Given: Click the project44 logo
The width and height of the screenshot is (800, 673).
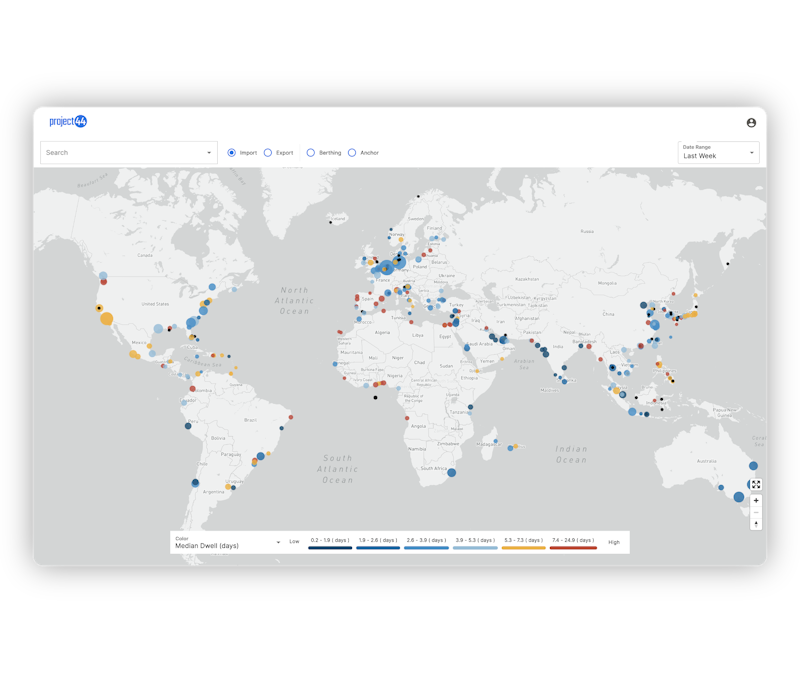Looking at the screenshot, I should click(x=68, y=121).
